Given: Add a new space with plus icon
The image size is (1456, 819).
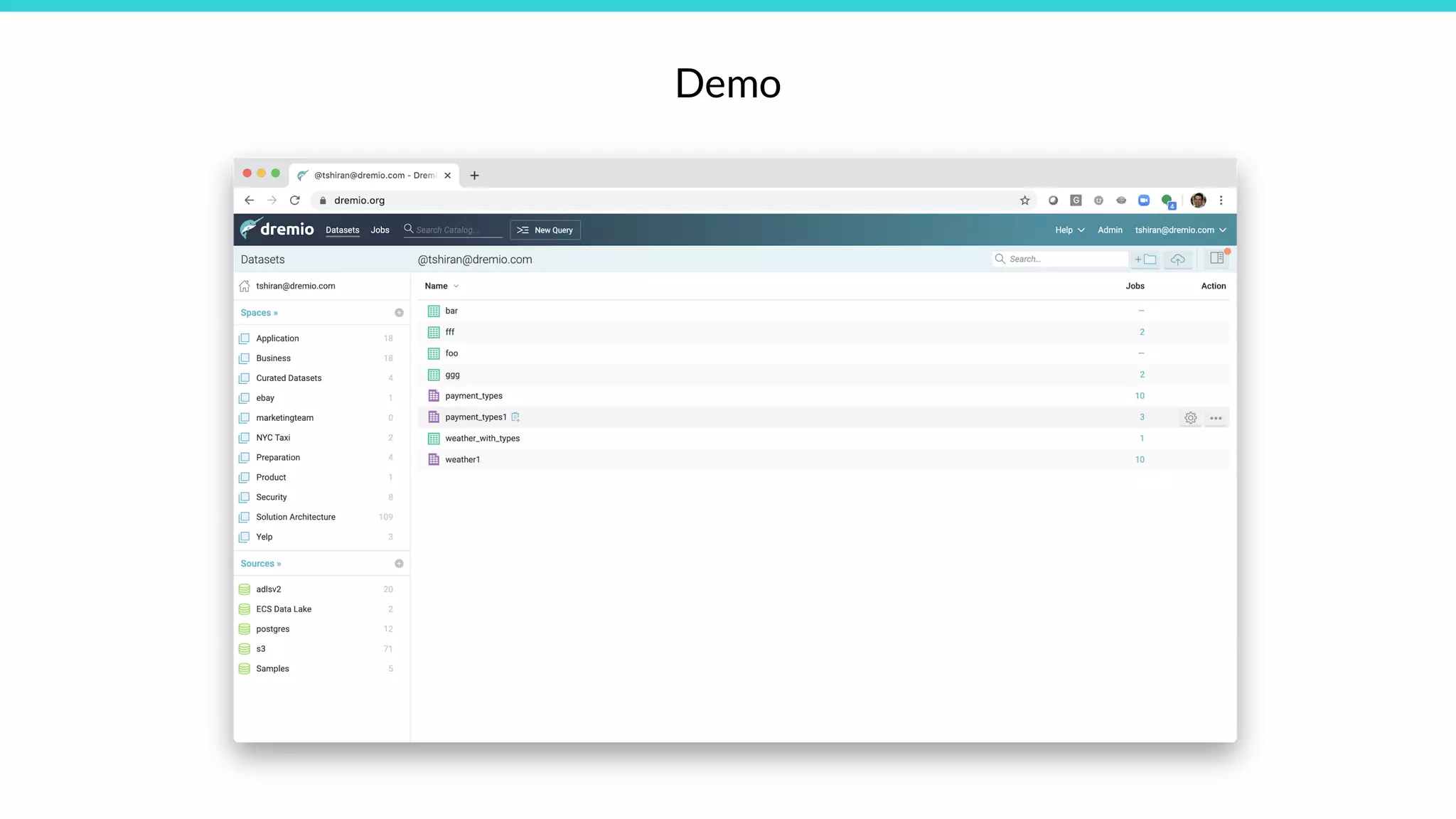Looking at the screenshot, I should click(x=399, y=313).
